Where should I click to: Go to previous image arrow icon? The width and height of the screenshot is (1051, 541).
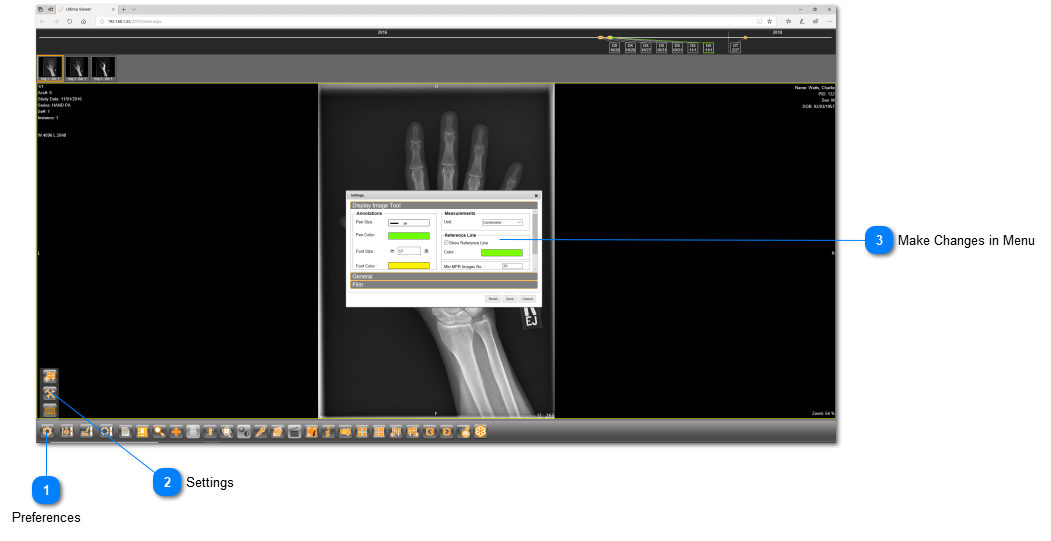tap(430, 432)
